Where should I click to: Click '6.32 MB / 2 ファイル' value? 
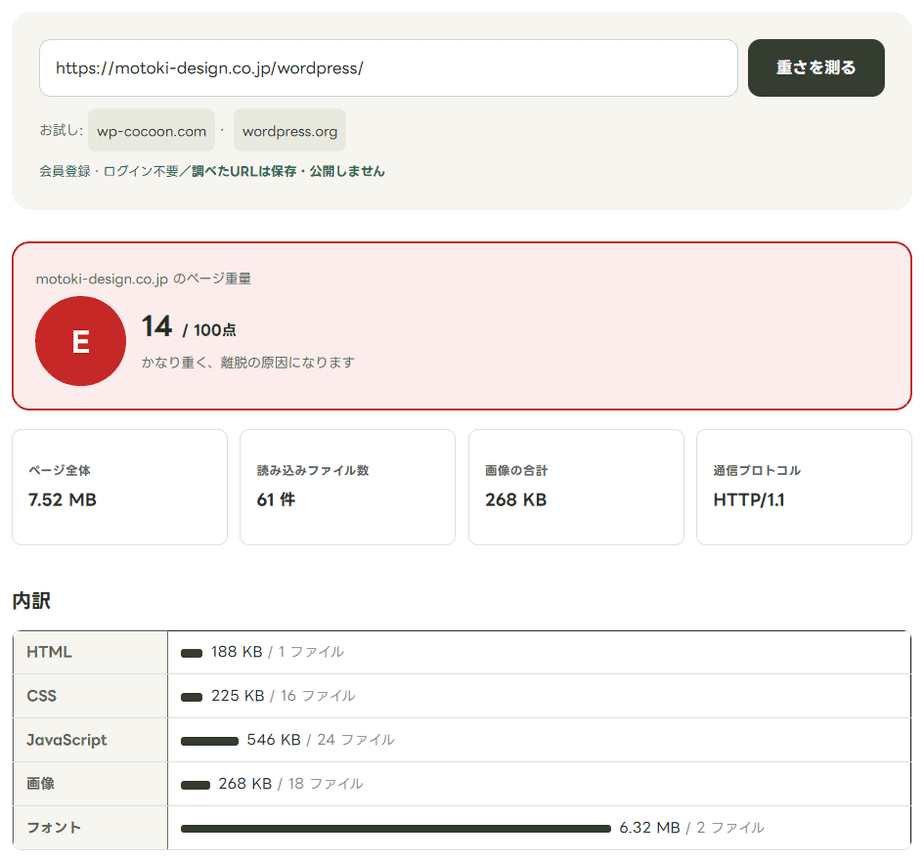coord(692,827)
